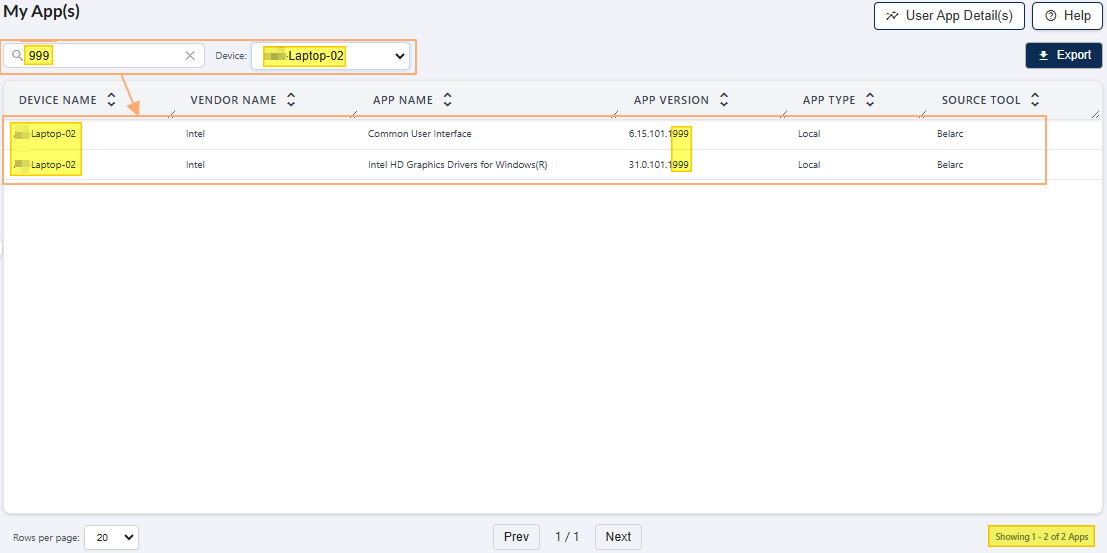Viewport: 1107px width, 553px height.
Task: Go to the Prev page
Action: pos(516,537)
